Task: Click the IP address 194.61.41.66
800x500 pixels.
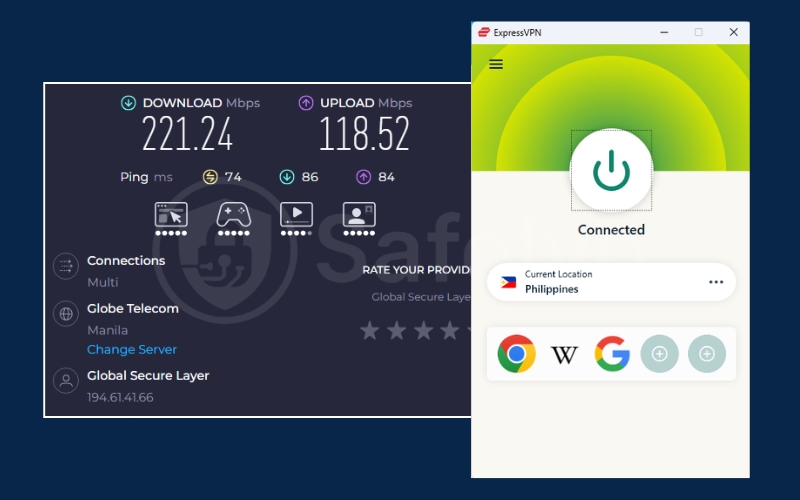Action: (120, 397)
